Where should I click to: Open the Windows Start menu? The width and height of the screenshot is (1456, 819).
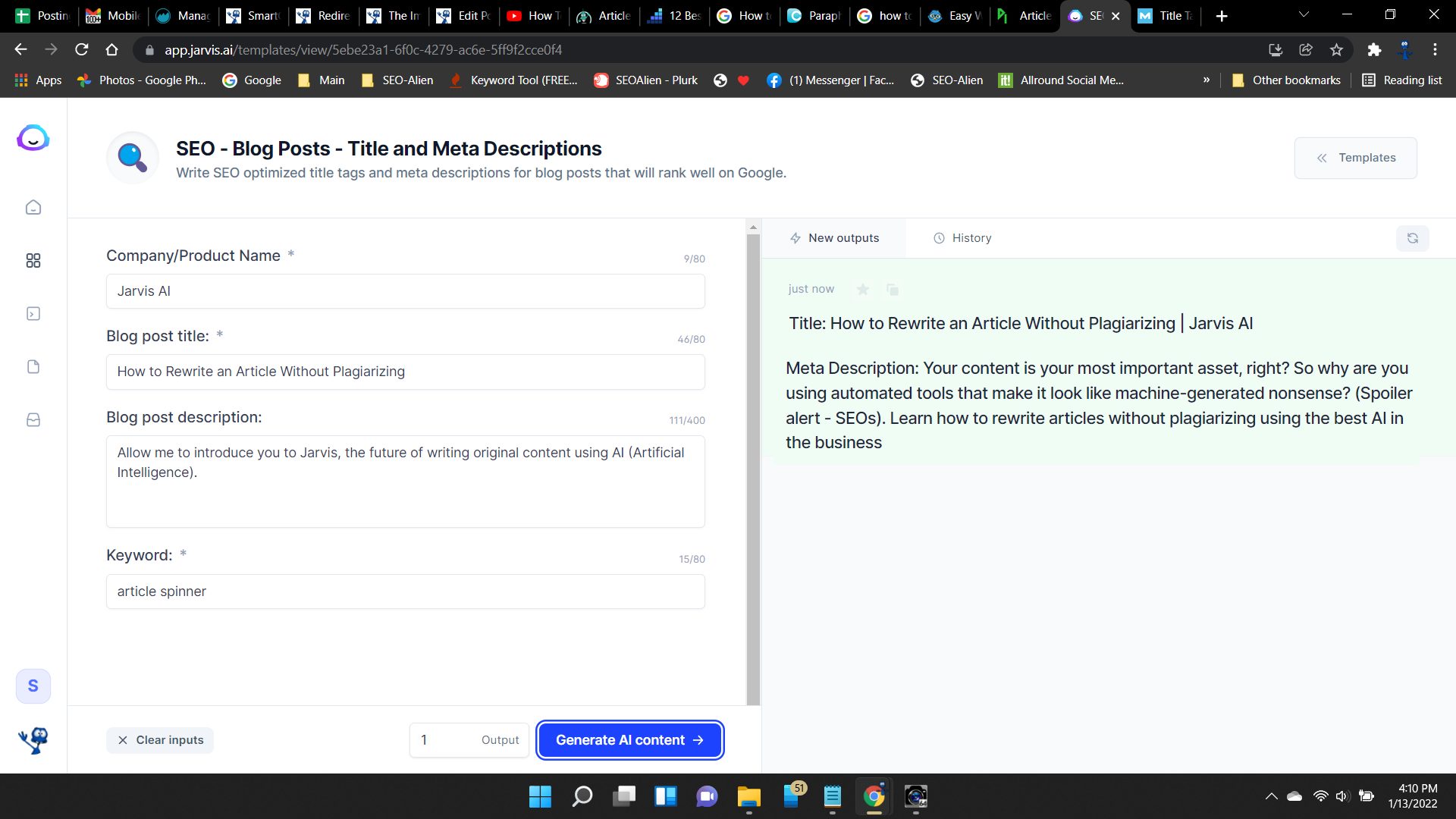point(540,796)
